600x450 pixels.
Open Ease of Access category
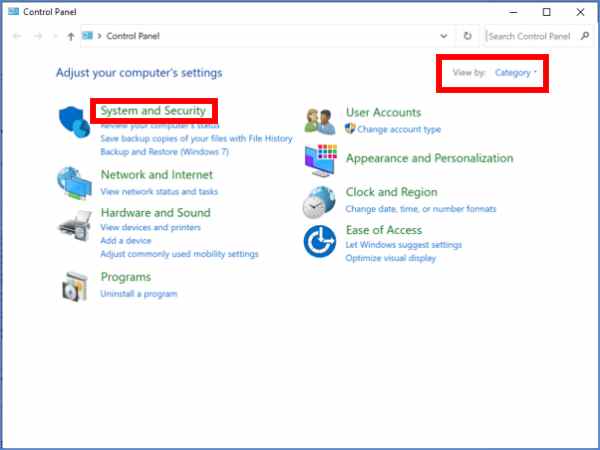384,230
